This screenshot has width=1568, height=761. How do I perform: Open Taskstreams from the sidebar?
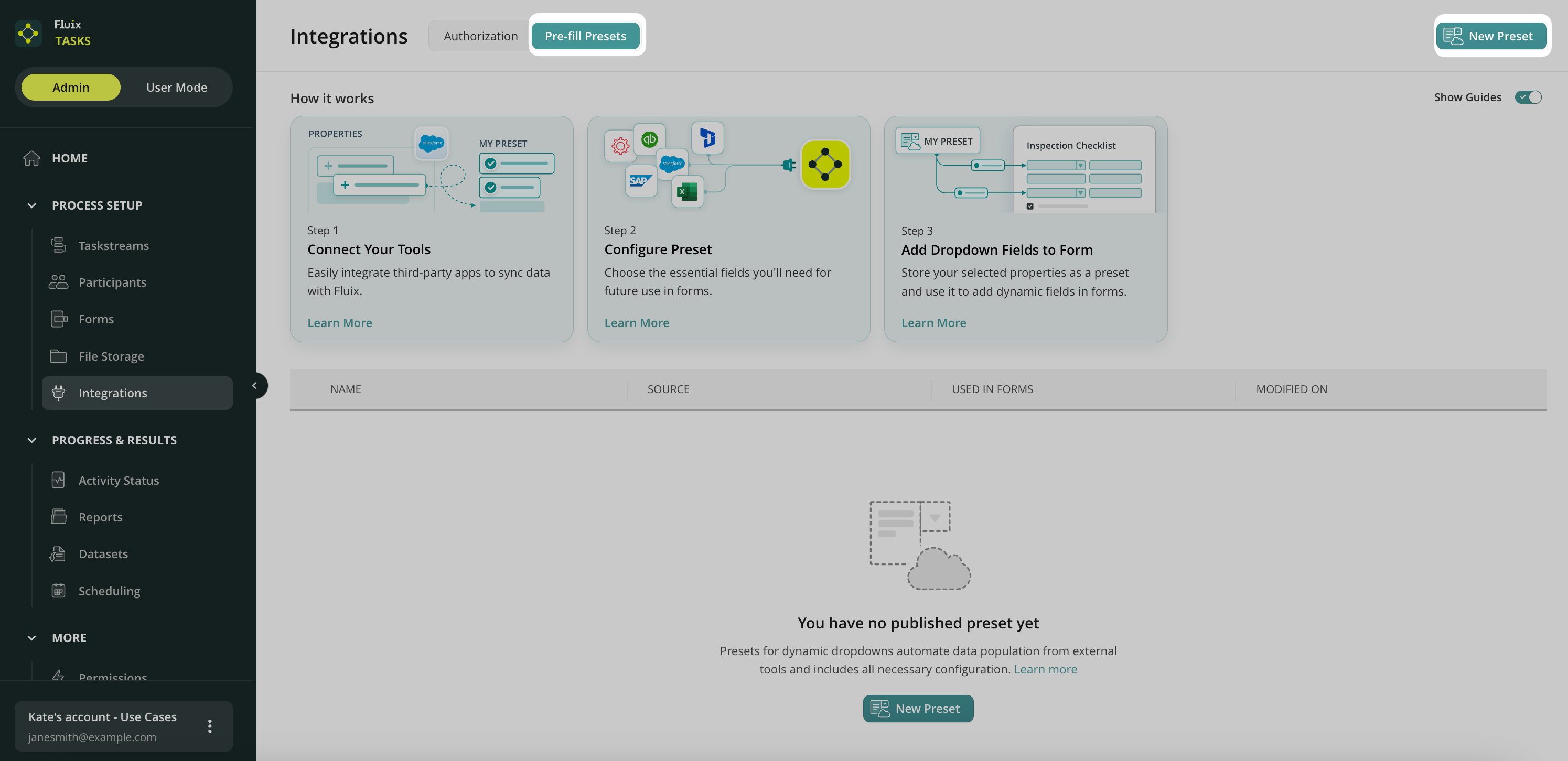tap(113, 246)
